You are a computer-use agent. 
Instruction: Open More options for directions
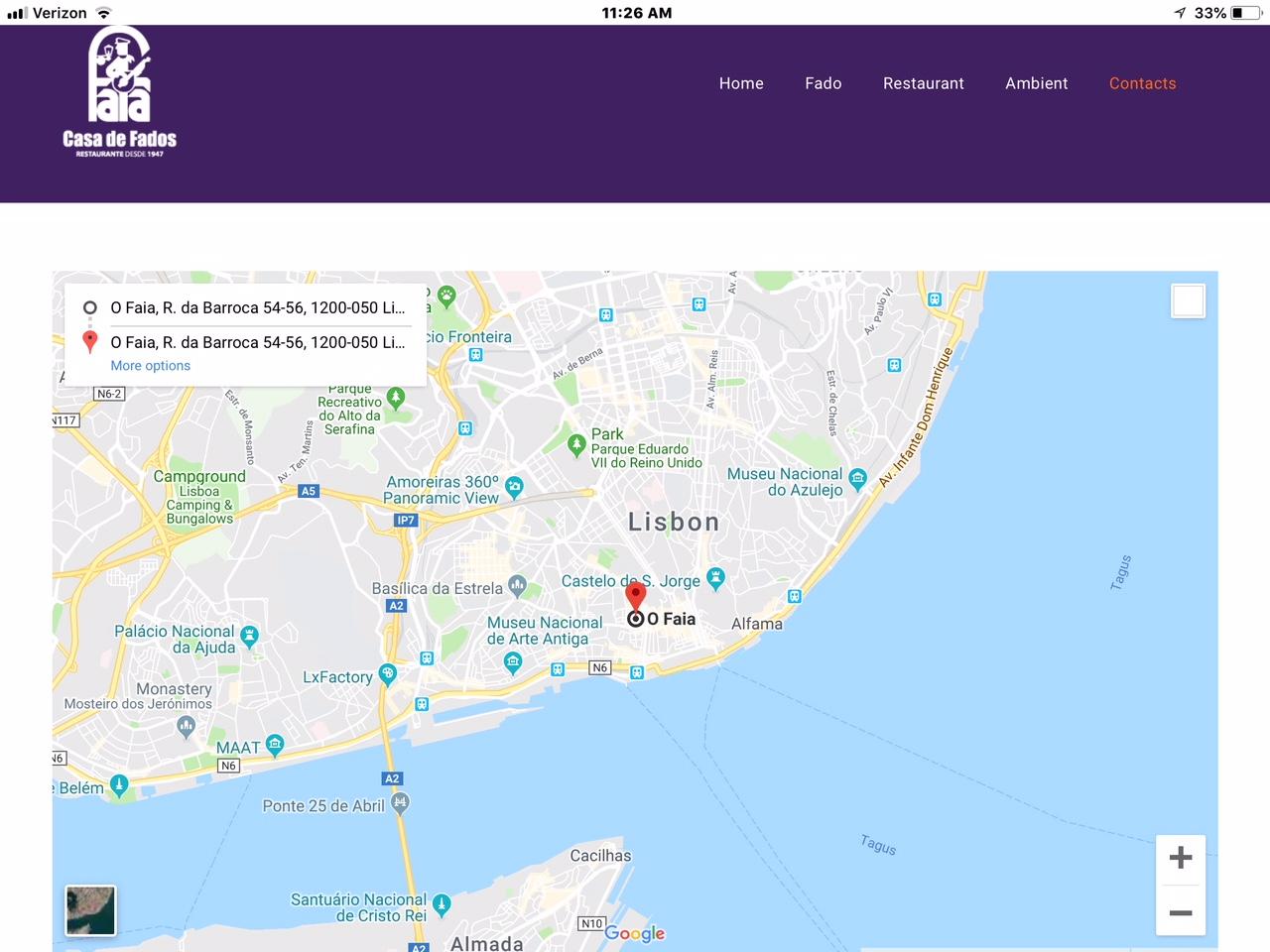150,366
